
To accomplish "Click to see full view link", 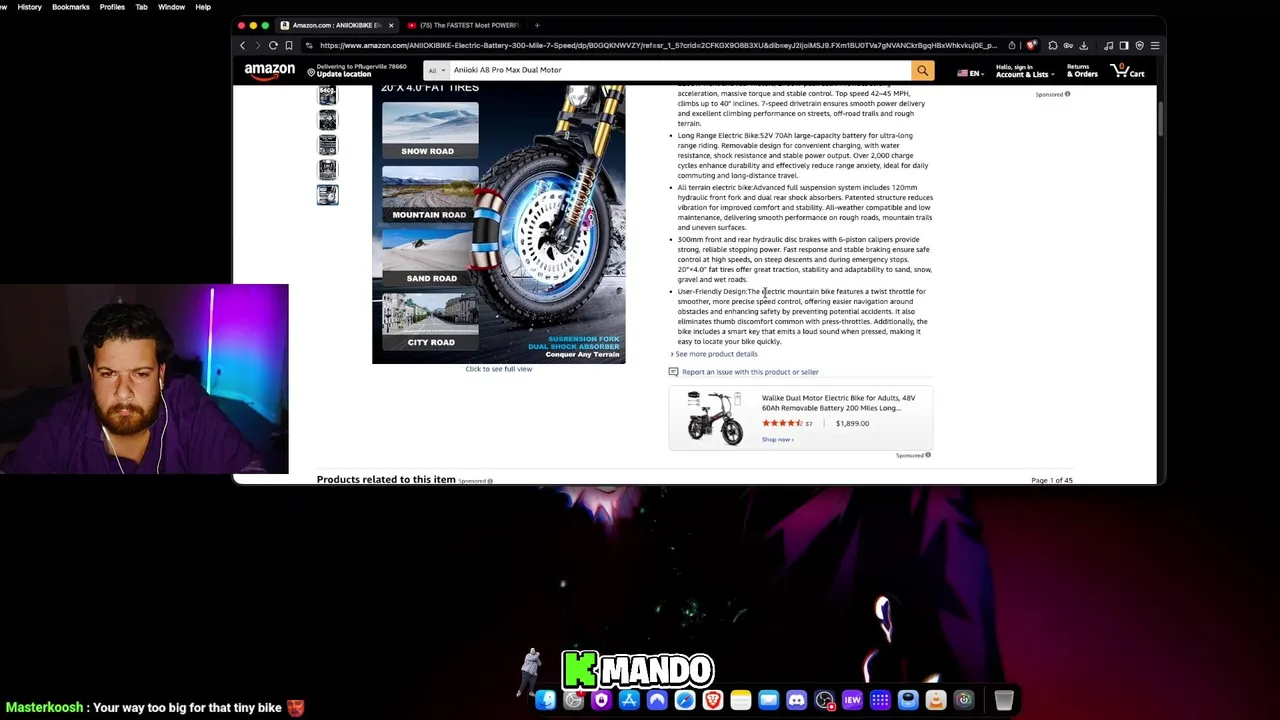I will point(498,369).
